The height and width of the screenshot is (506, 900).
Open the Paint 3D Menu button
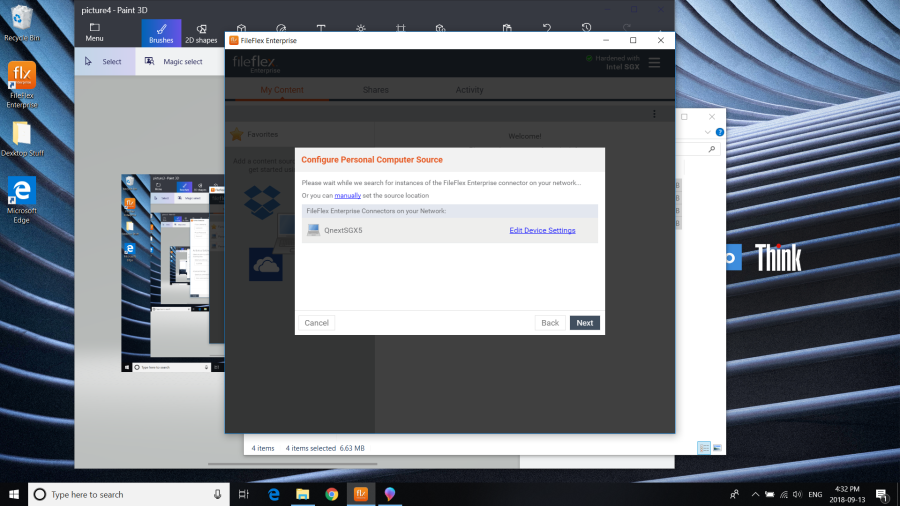(x=94, y=33)
